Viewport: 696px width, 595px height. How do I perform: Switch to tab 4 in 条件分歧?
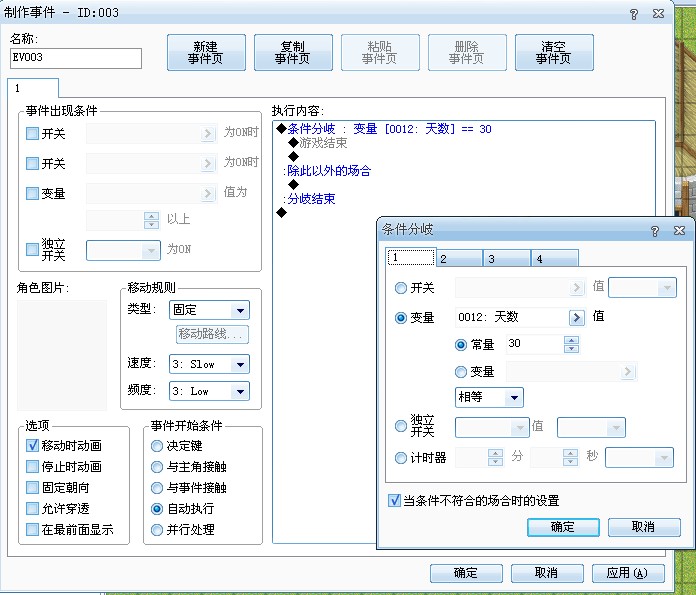[555, 259]
